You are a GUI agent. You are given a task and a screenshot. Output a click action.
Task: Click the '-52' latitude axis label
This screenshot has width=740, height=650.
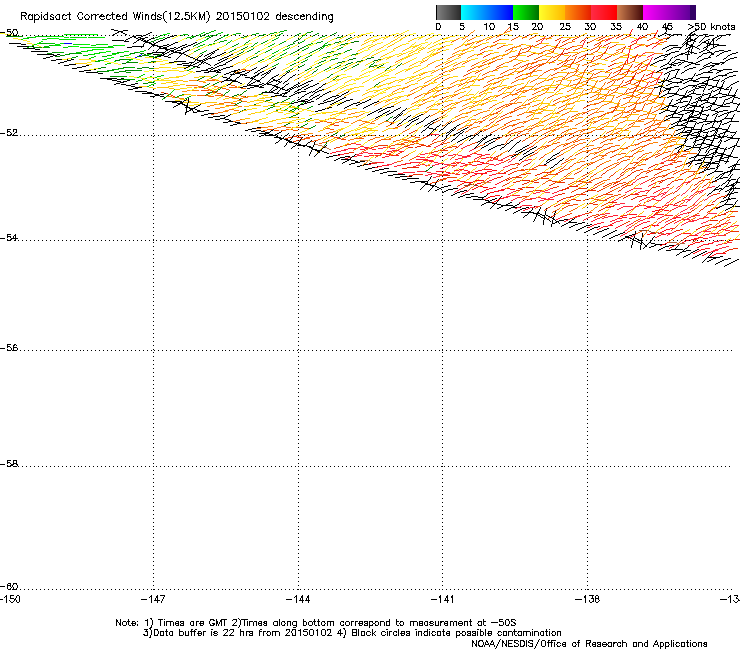(9, 133)
